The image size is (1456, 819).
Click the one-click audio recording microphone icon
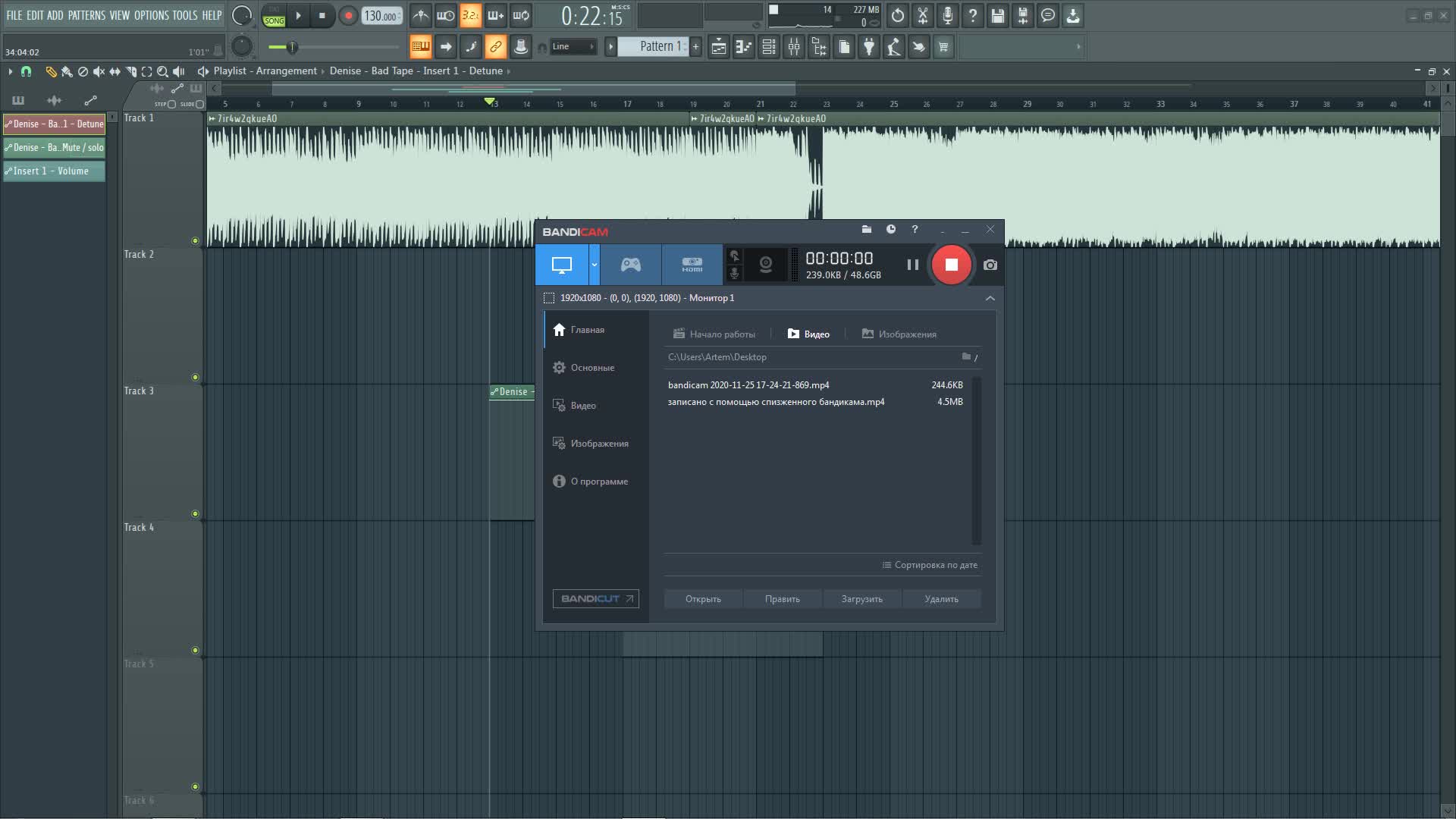(x=947, y=15)
